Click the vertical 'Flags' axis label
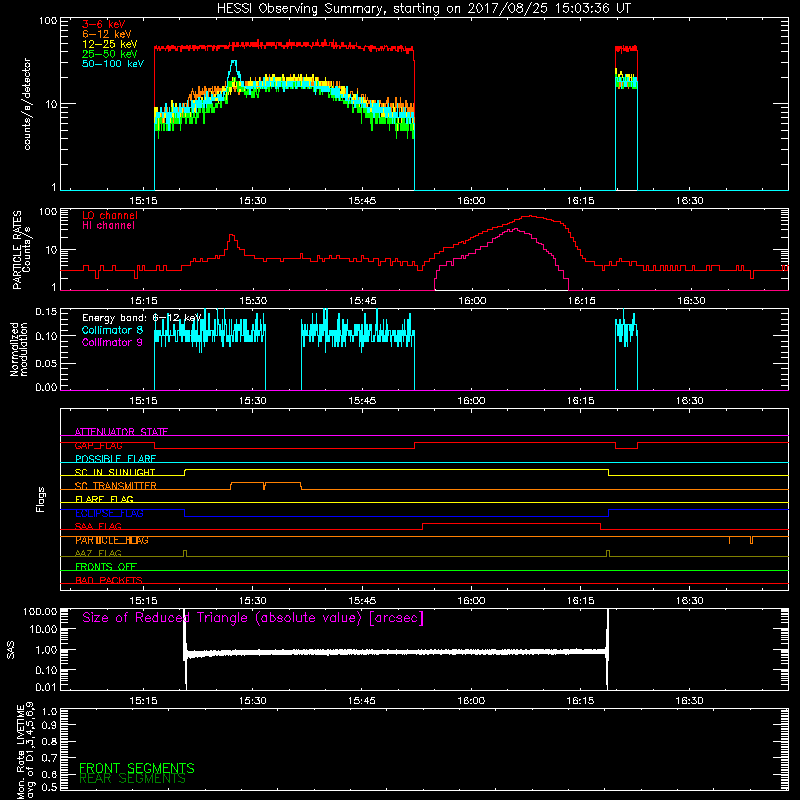800x800 pixels. pos(40,499)
